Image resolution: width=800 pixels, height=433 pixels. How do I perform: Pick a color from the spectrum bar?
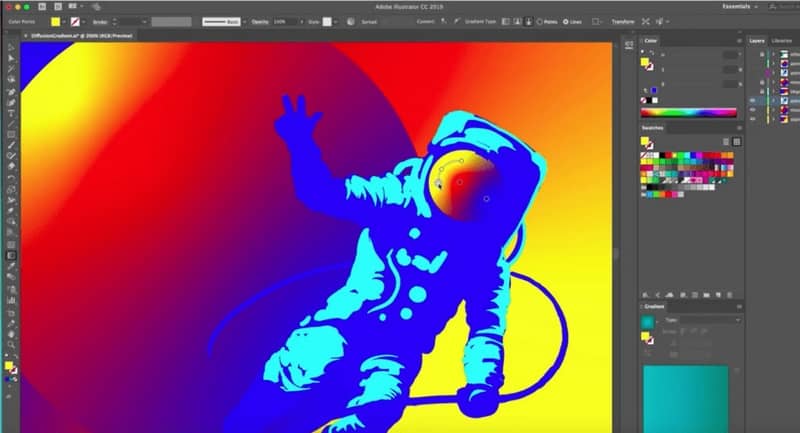(689, 113)
